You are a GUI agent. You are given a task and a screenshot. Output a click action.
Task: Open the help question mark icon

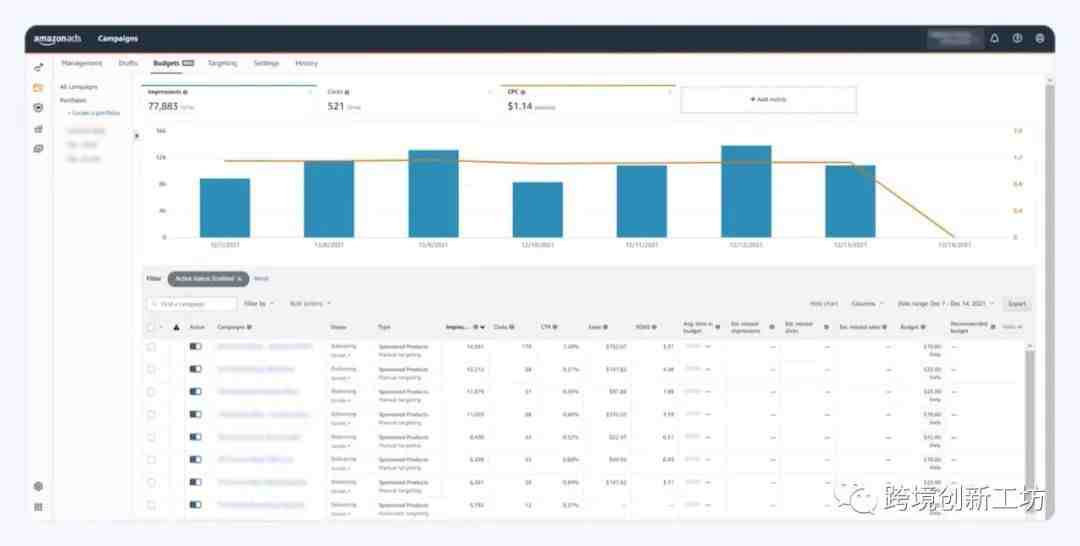point(1017,39)
